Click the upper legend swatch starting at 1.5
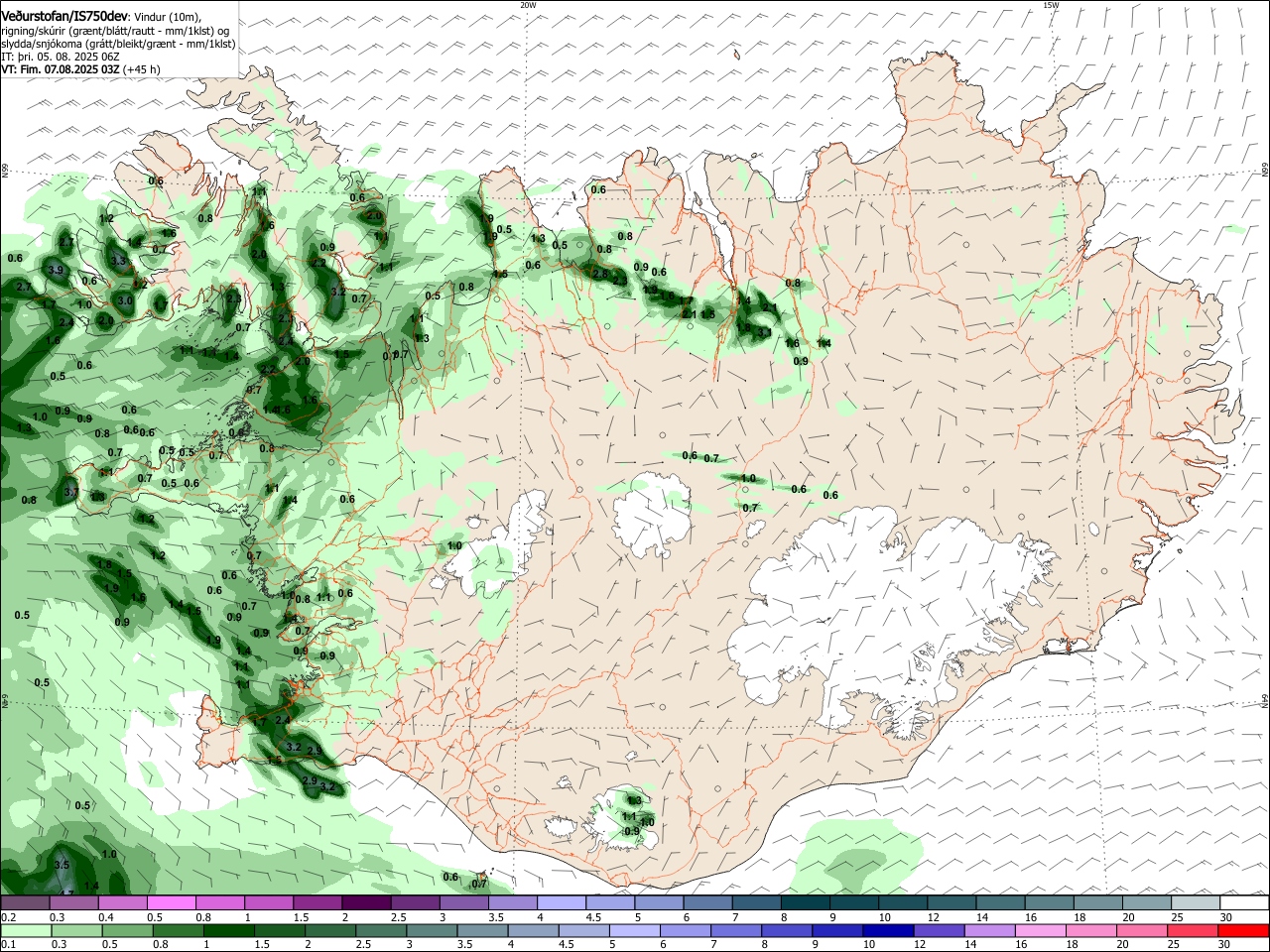The image size is (1270, 952). [317, 903]
